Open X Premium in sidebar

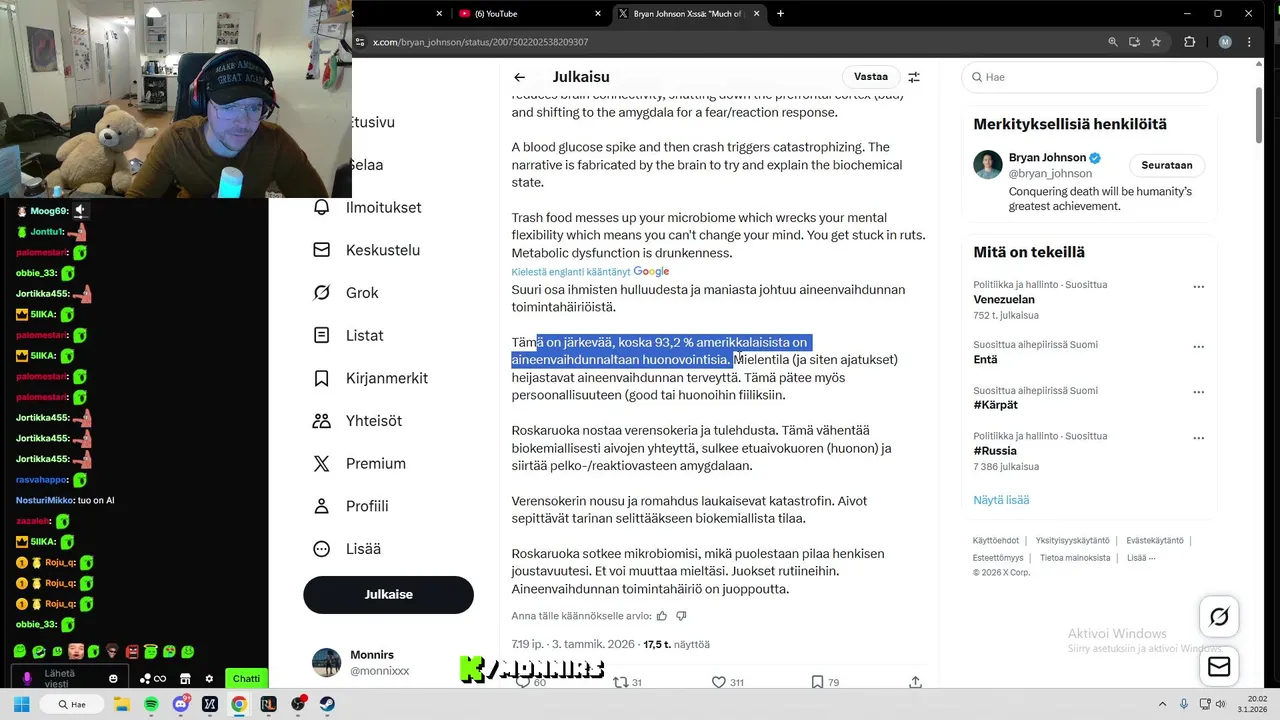pyautogui.click(x=361, y=463)
